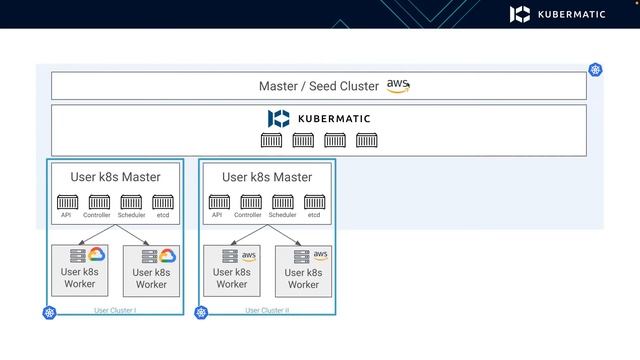Click Google Cloud logo on first worker in Cluster I

(x=96, y=255)
